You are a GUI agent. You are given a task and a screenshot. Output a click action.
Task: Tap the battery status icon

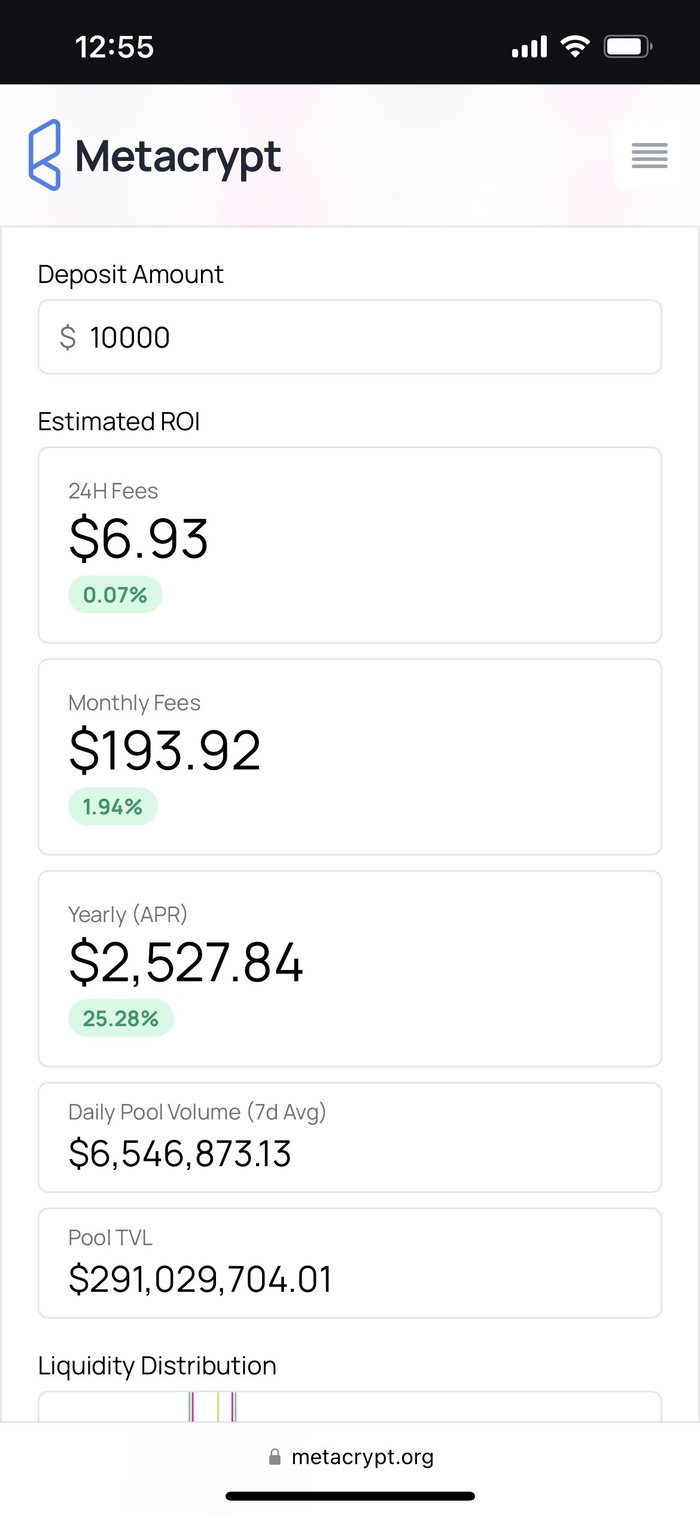tap(628, 46)
